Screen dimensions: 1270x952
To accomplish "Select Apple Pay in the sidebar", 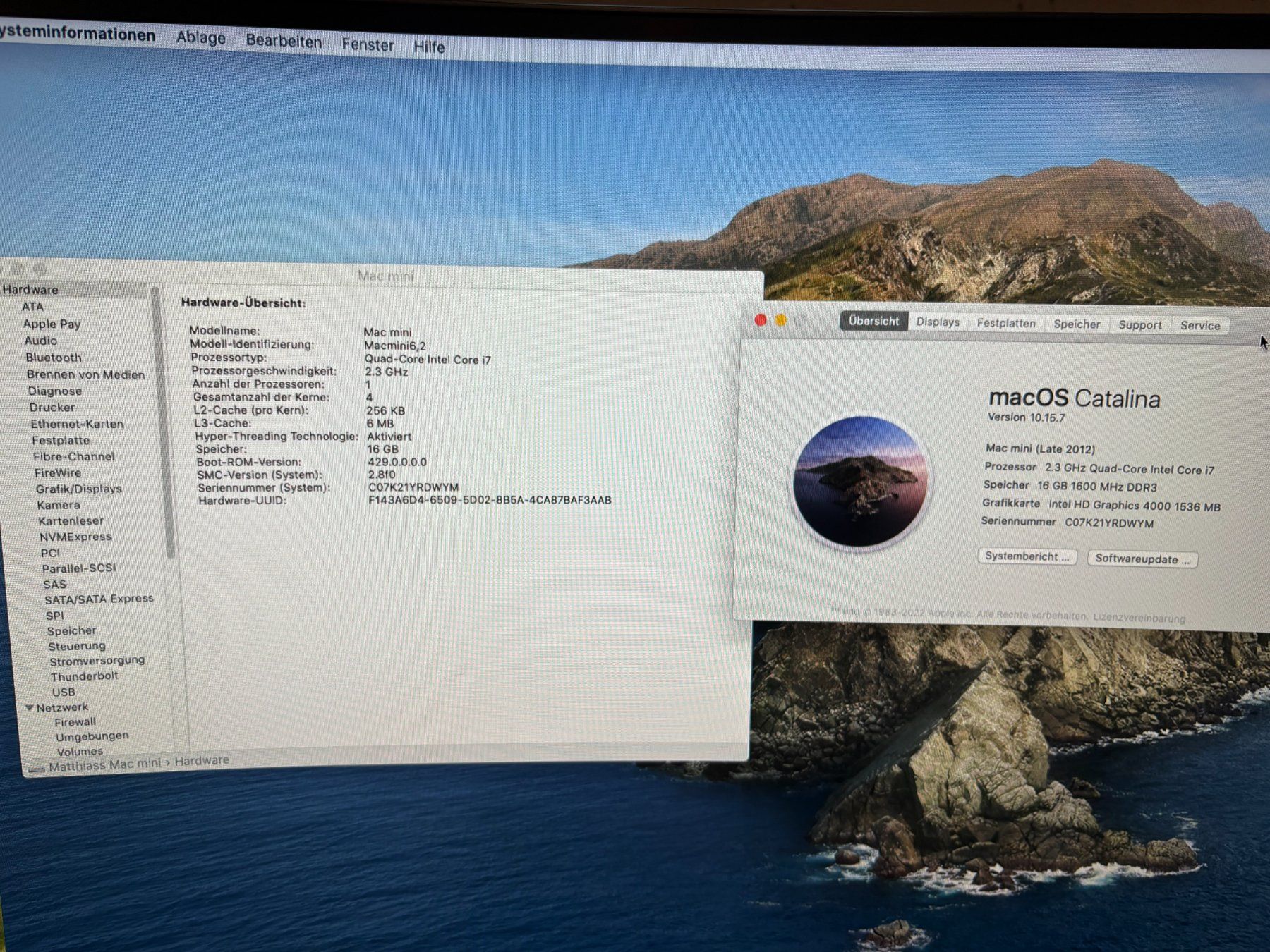I will 52,324.
